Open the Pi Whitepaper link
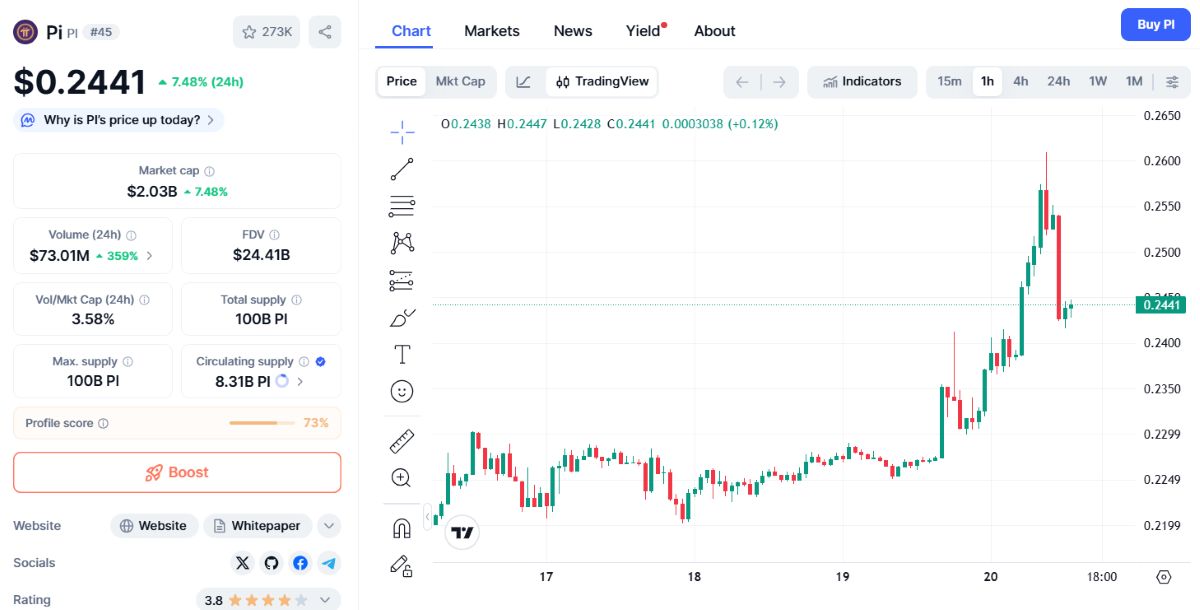Image resolution: width=1200 pixels, height=610 pixels. [258, 526]
